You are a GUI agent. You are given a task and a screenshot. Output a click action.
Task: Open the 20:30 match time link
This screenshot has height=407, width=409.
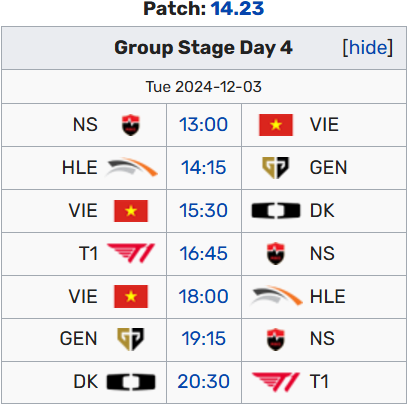[204, 381]
